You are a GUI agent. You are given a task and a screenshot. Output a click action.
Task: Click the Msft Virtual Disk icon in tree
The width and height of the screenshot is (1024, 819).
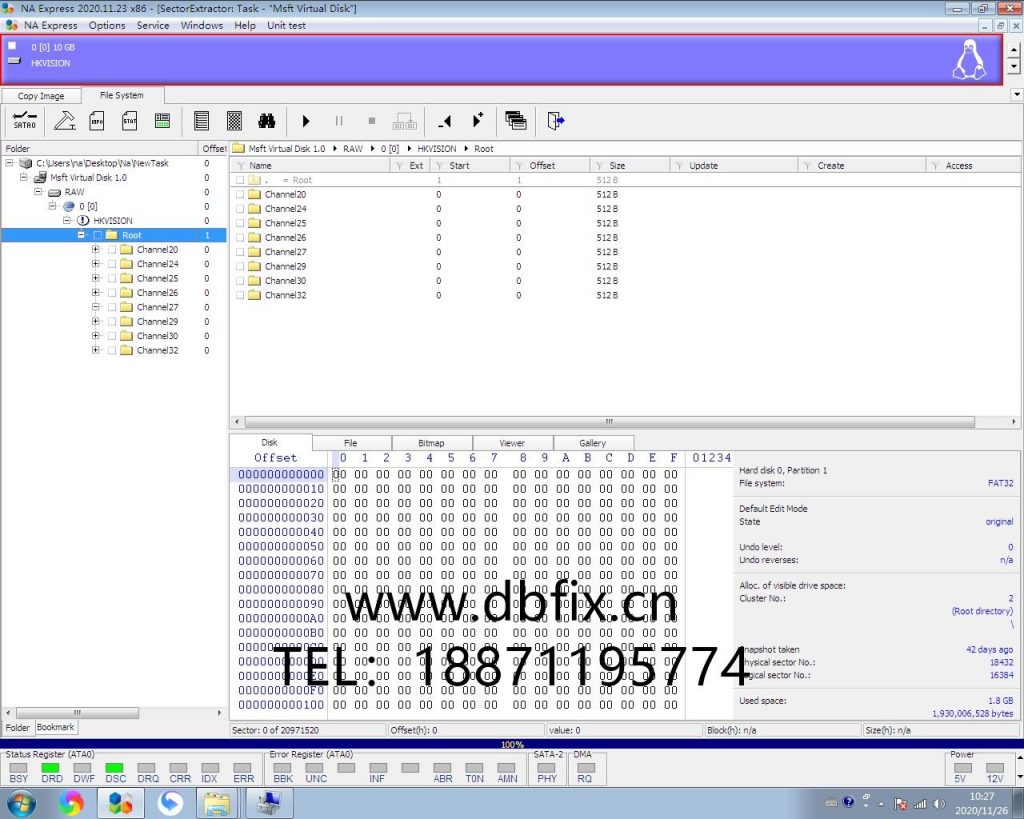[x=40, y=177]
